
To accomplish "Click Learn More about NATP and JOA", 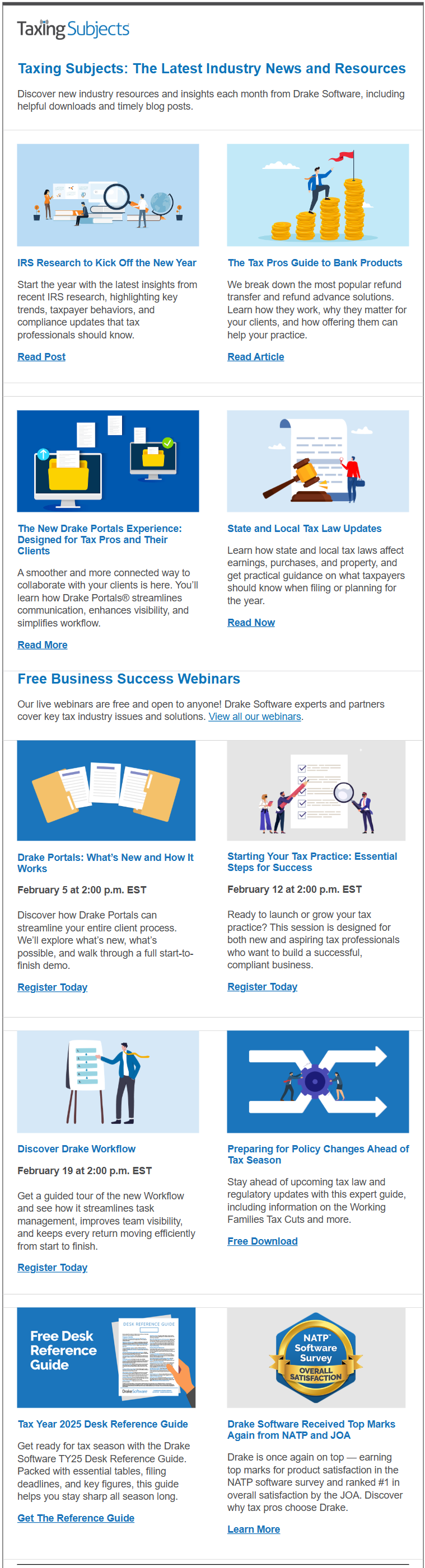I will click(253, 1528).
